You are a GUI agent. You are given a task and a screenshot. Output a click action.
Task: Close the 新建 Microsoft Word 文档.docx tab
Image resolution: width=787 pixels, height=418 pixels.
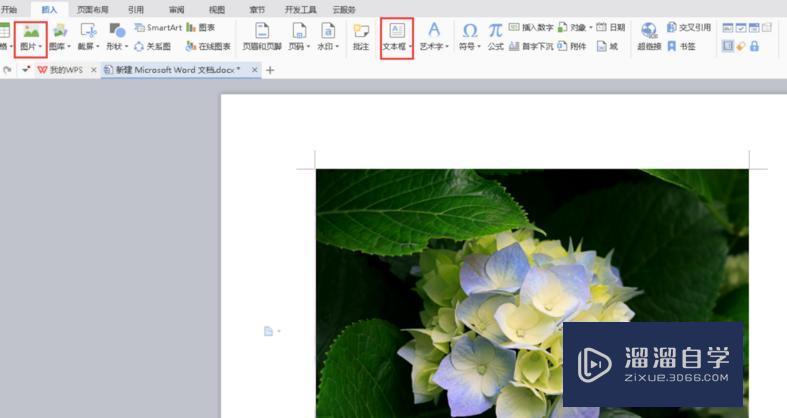[254, 70]
